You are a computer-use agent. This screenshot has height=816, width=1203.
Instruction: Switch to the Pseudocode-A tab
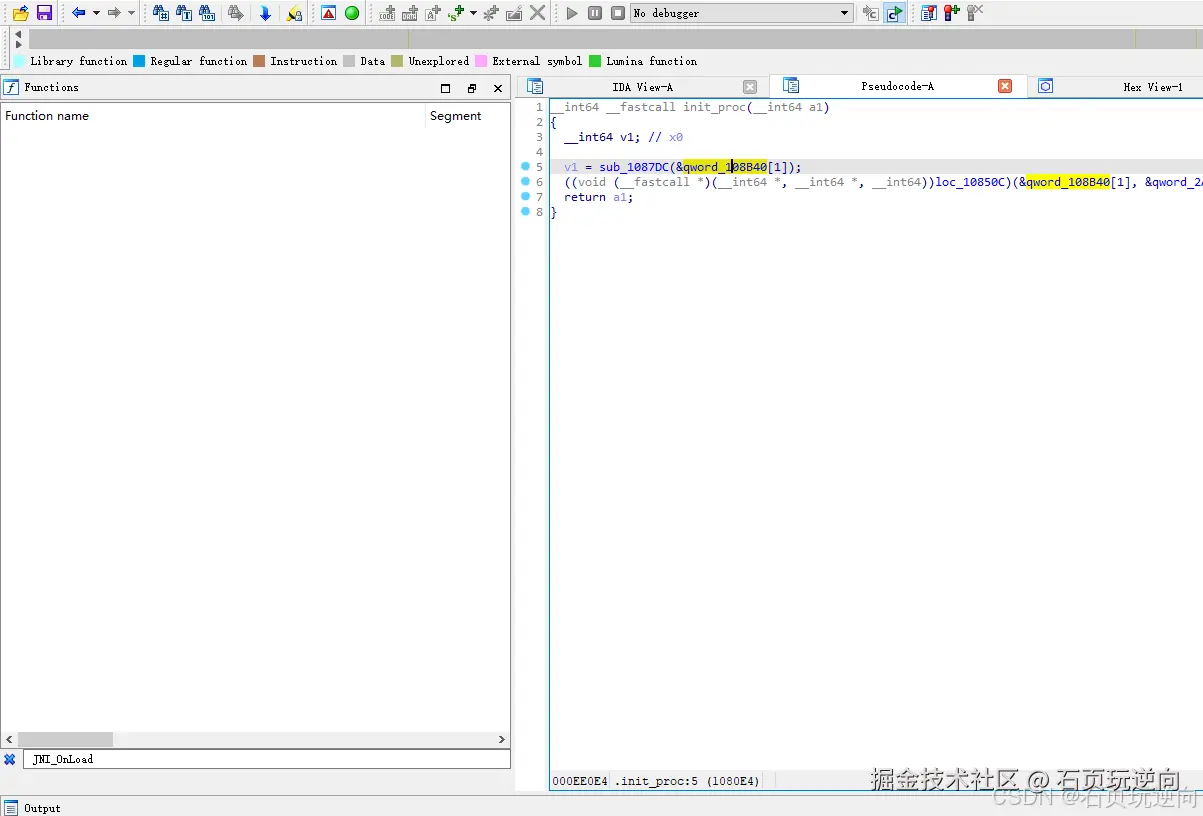pyautogui.click(x=898, y=86)
